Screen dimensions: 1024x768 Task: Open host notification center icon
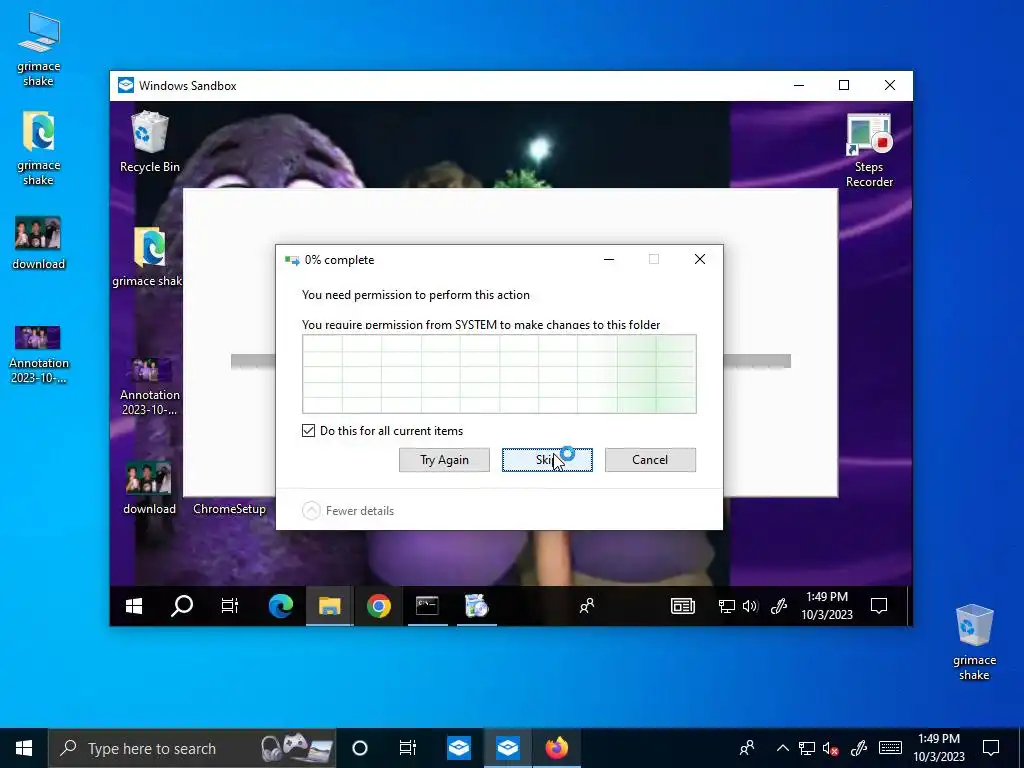(x=991, y=748)
